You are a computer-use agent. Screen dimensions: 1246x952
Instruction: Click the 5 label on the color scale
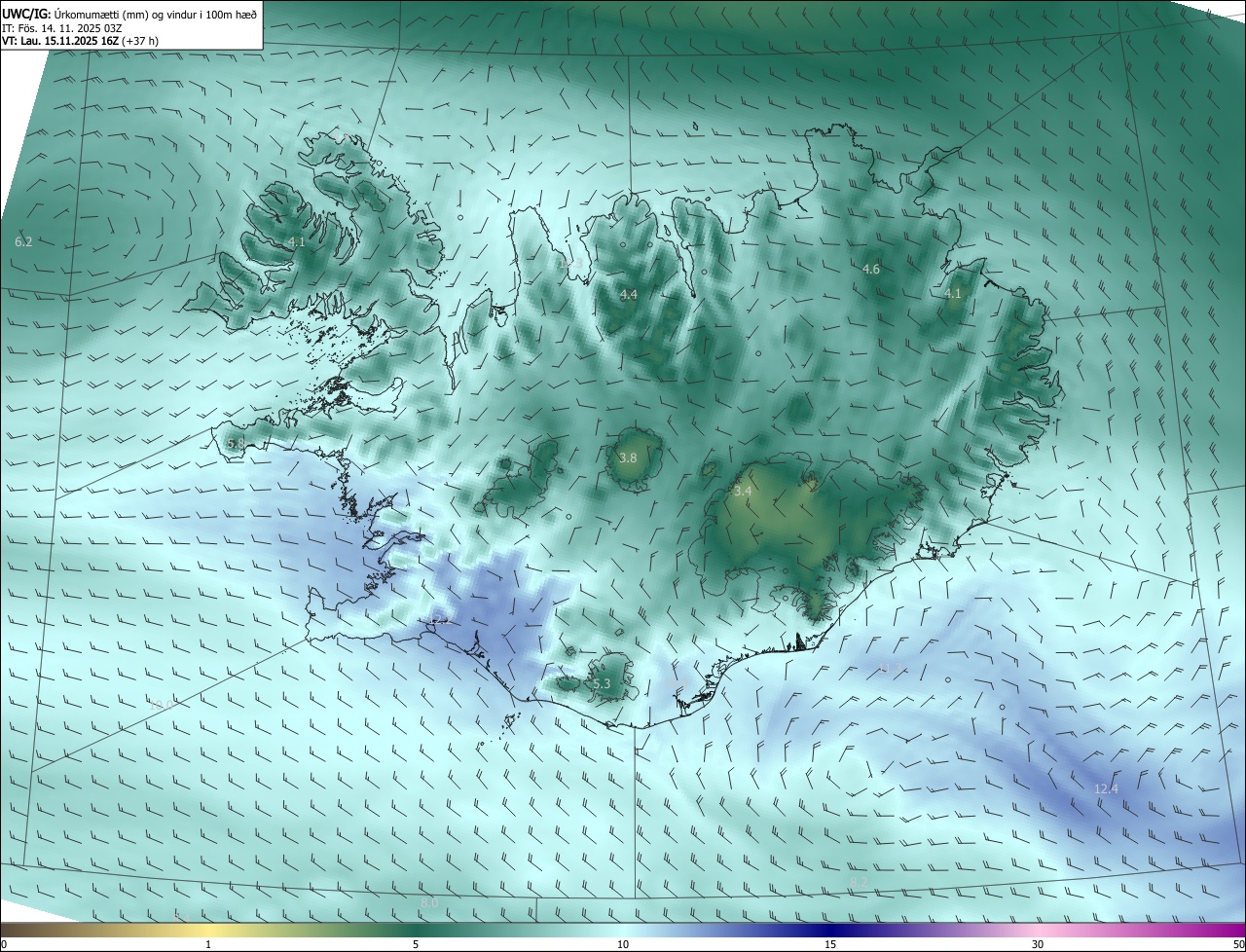click(x=416, y=944)
